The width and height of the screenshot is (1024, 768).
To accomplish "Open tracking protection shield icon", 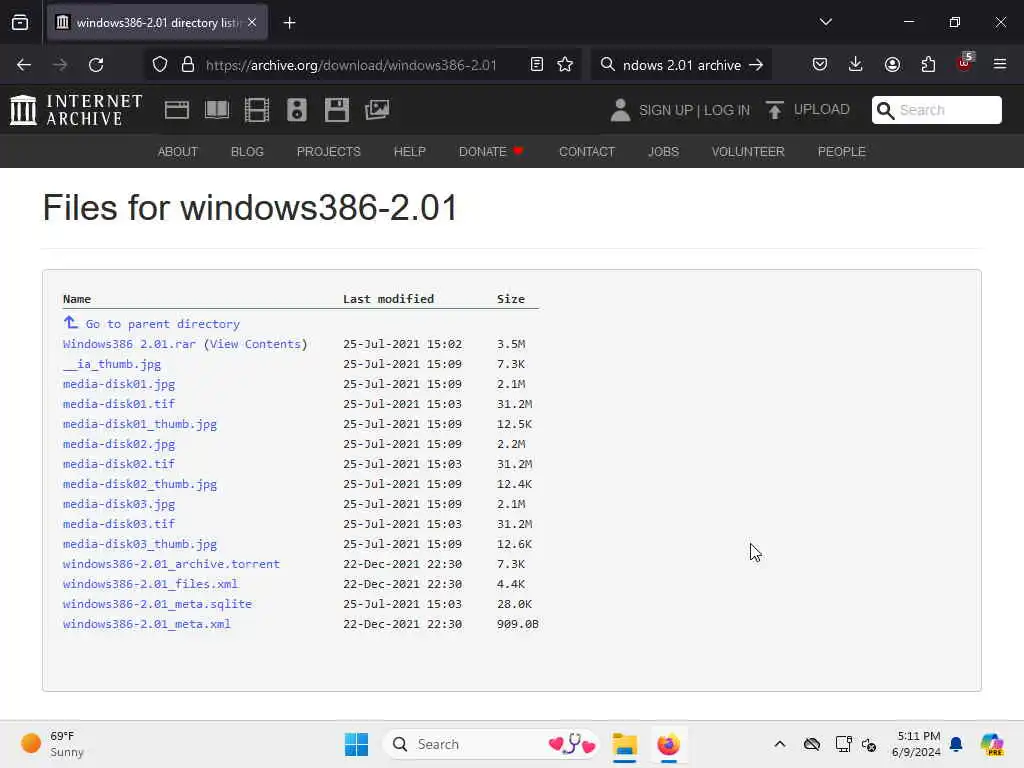I will click(160, 65).
